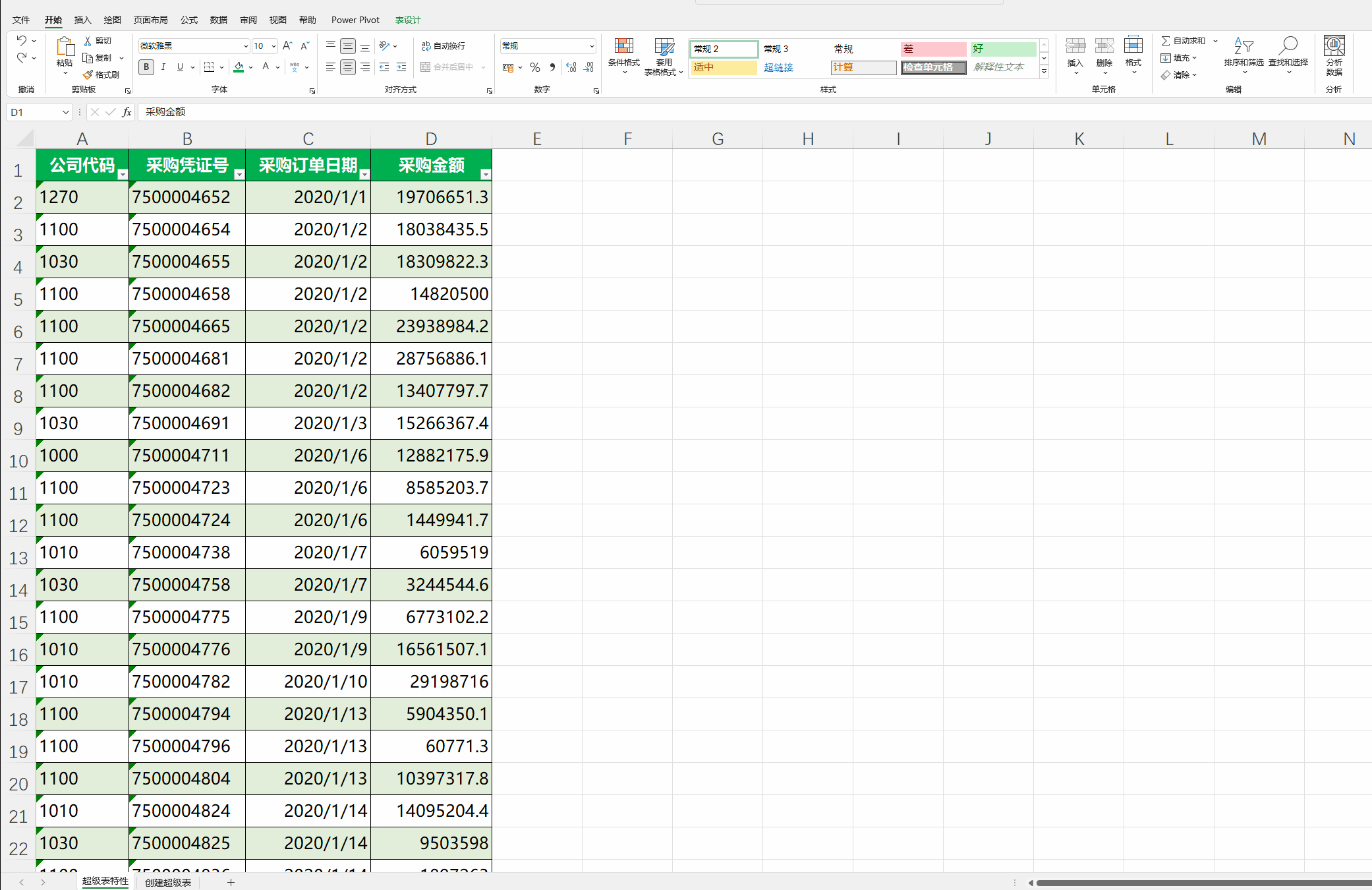
Task: Open the 采购金额 column filter dropdown
Action: [486, 175]
